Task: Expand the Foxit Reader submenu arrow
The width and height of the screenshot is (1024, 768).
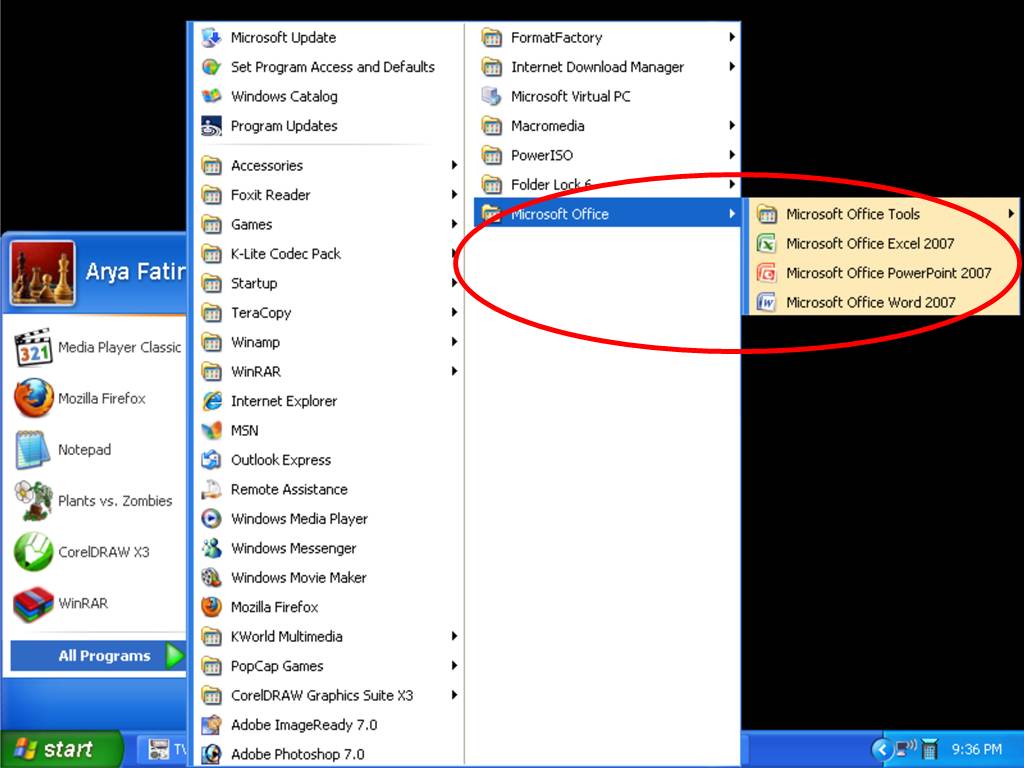Action: 454,195
